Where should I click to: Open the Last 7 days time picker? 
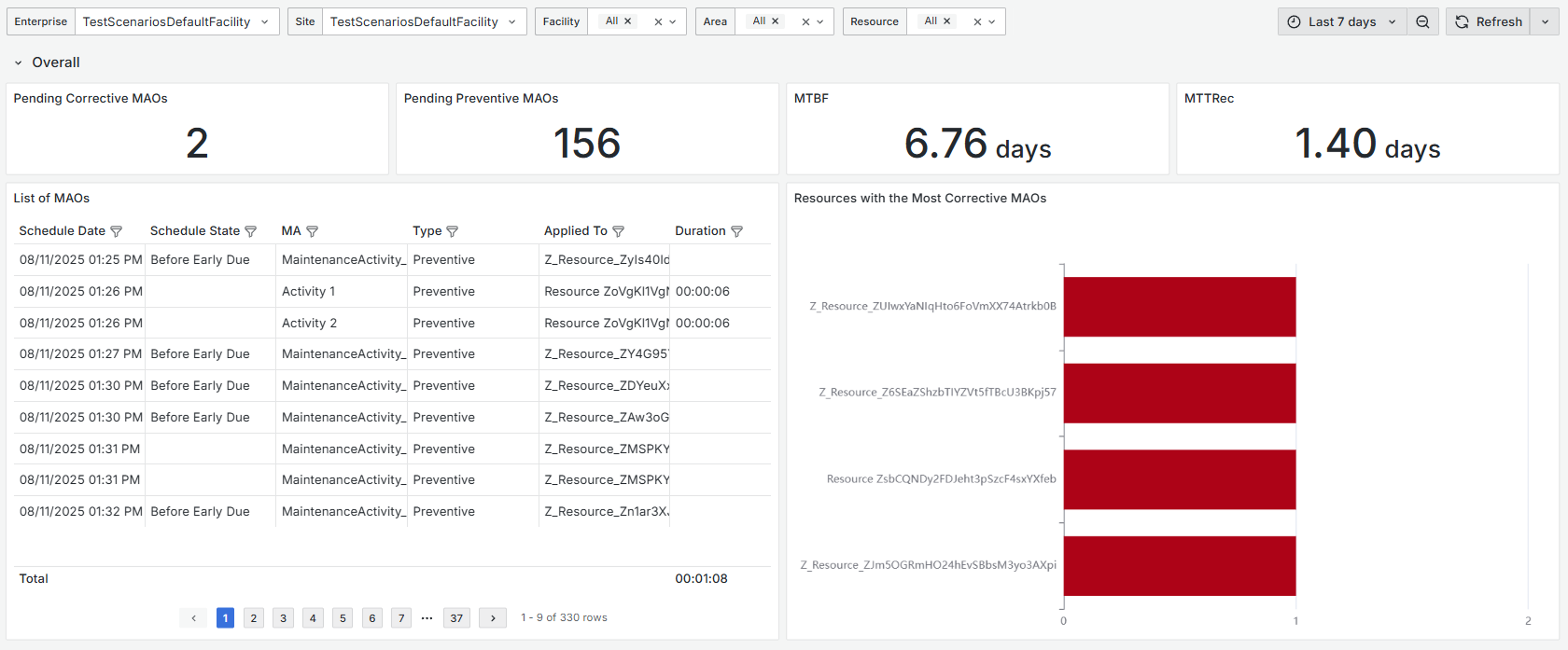pyautogui.click(x=1342, y=22)
